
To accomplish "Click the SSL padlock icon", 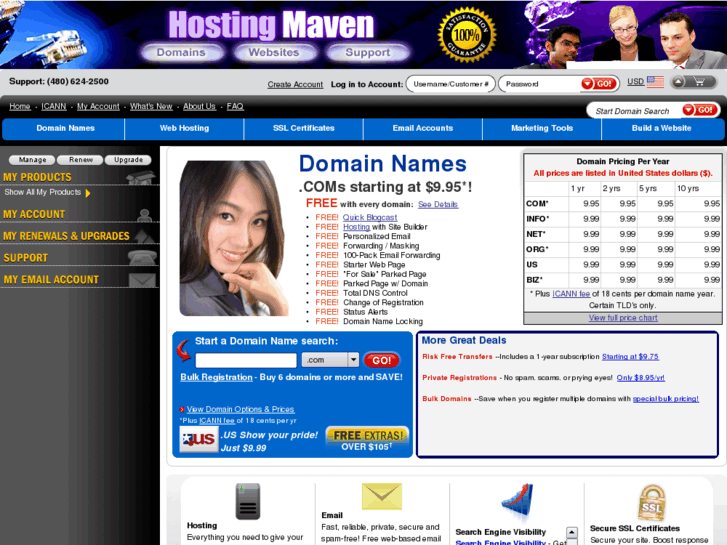I will [x=652, y=503].
